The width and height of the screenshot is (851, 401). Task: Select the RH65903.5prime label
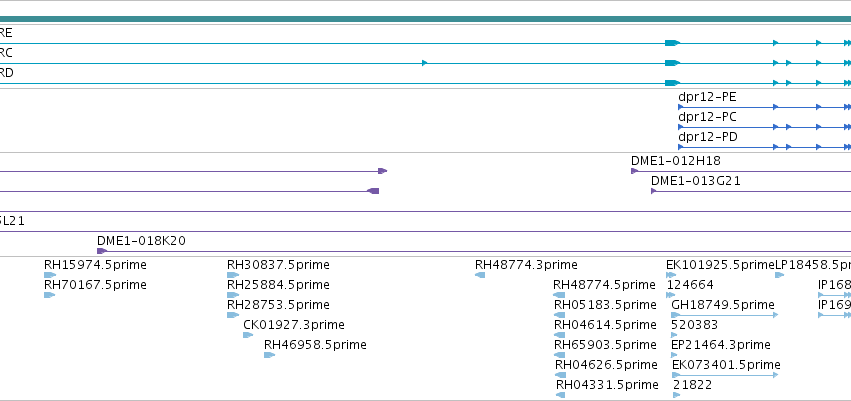click(x=605, y=345)
